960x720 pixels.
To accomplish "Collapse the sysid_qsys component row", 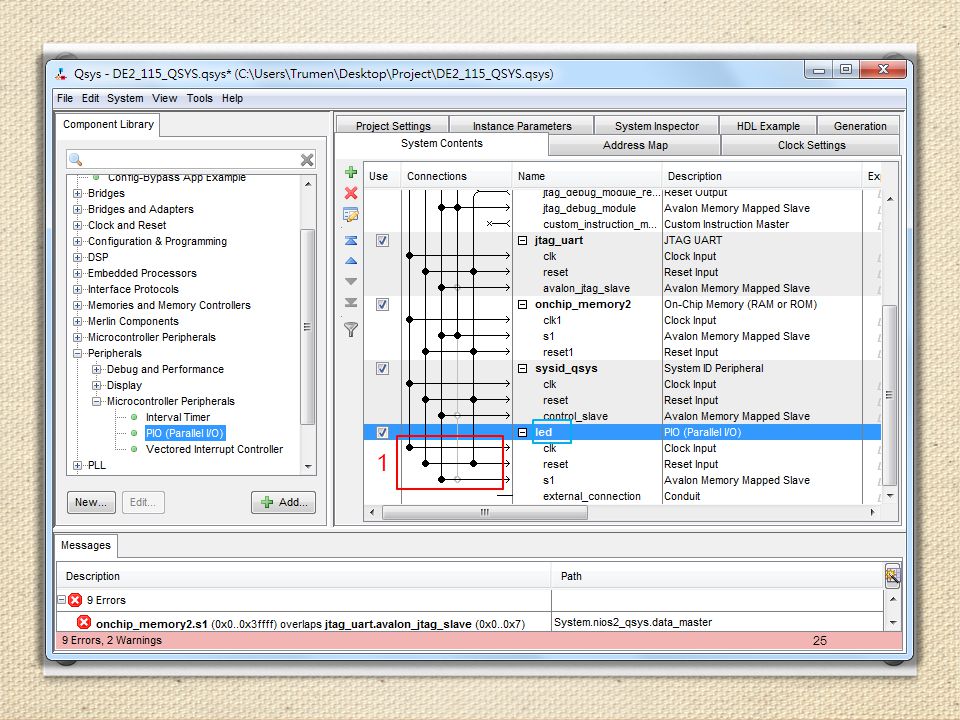I will (x=522, y=369).
